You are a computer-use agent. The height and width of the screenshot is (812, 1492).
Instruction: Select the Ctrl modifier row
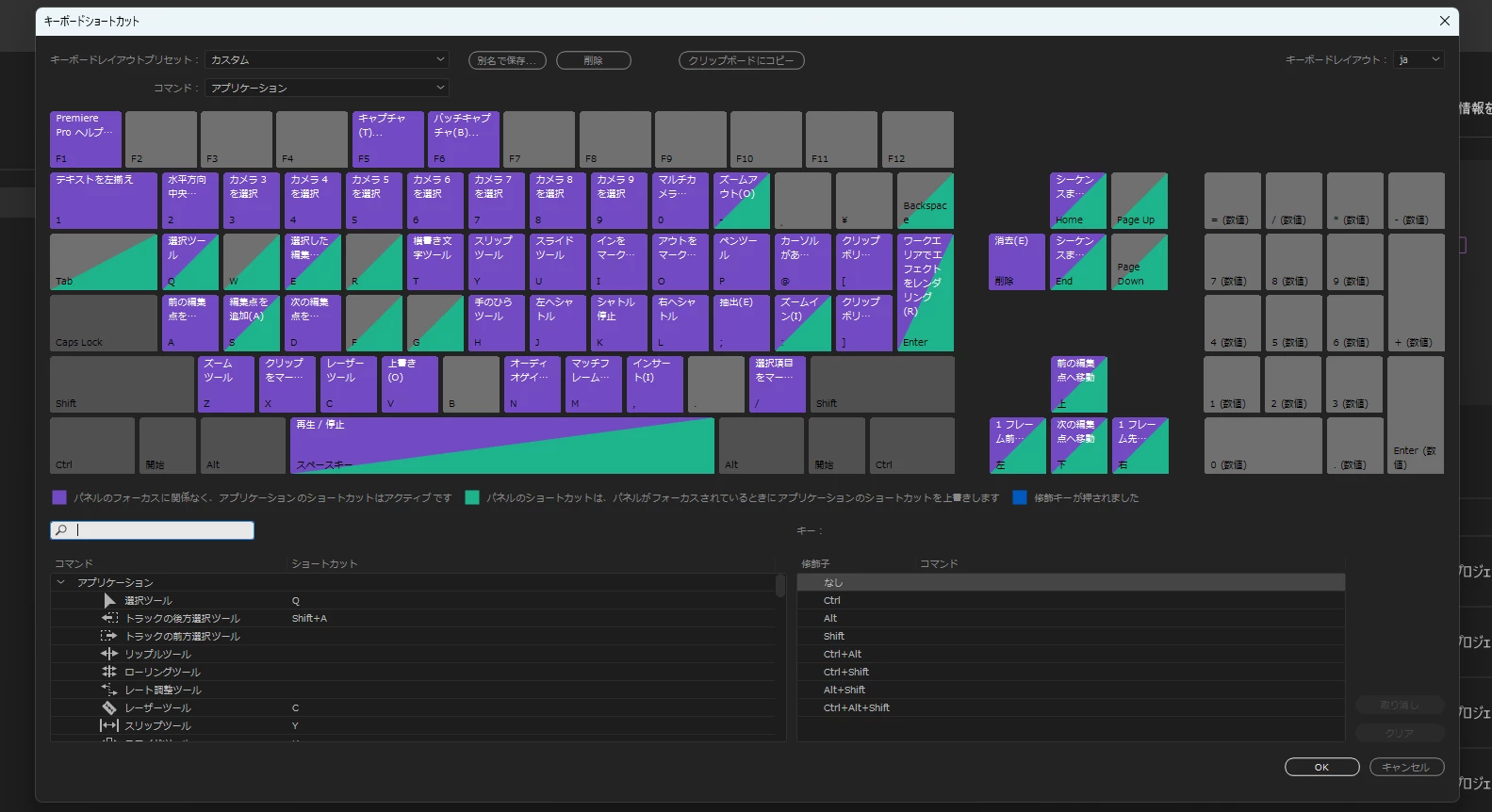(x=1071, y=600)
